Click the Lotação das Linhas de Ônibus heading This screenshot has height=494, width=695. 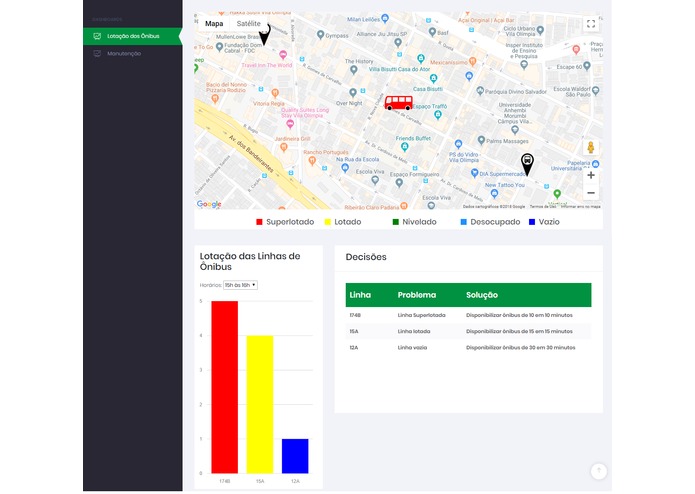click(250, 261)
